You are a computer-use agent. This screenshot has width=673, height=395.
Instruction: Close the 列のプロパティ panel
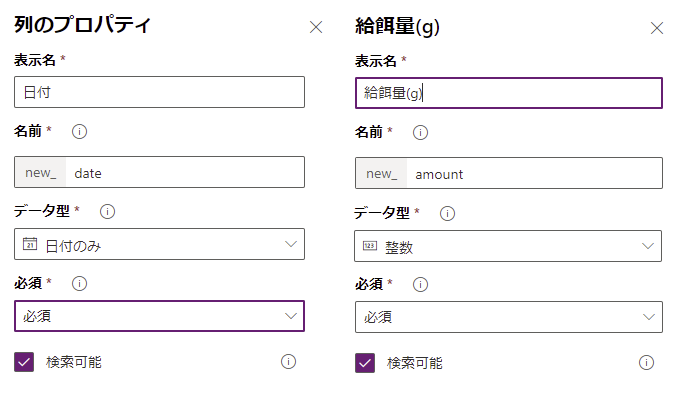316,27
